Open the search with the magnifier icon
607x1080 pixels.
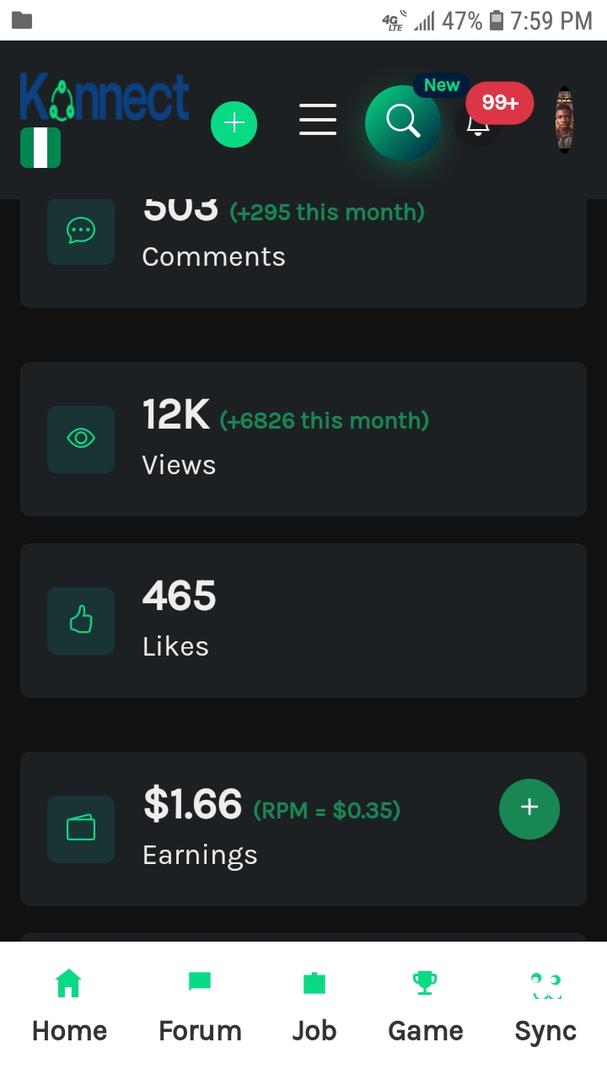[402, 121]
